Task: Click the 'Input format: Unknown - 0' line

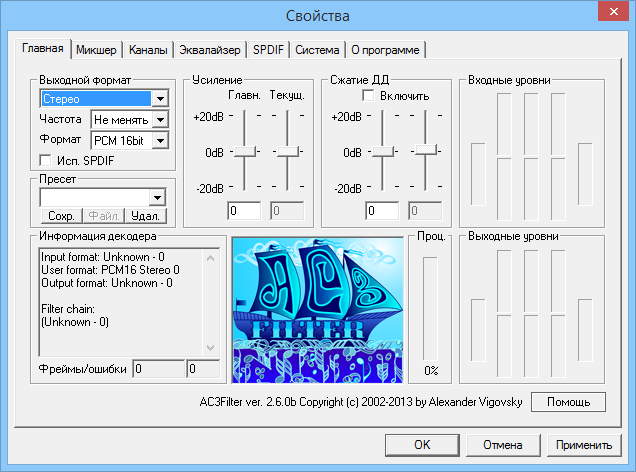Action: pyautogui.click(x=103, y=257)
